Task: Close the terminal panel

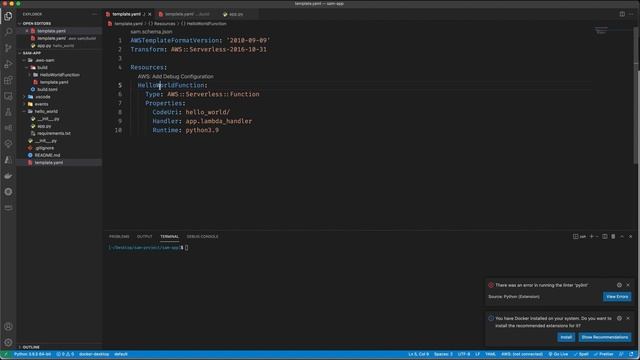Action: tap(631, 236)
